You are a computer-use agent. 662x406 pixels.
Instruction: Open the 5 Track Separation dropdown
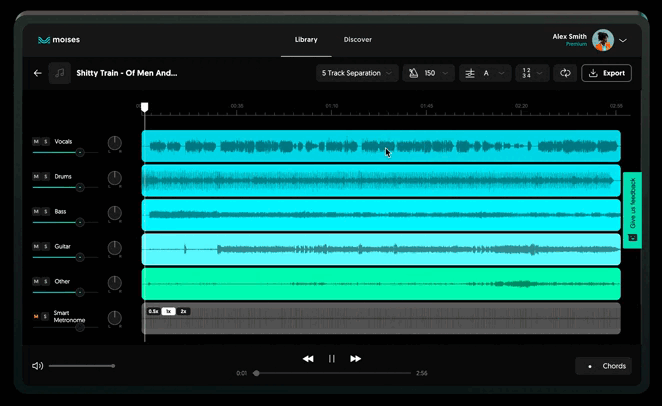357,73
